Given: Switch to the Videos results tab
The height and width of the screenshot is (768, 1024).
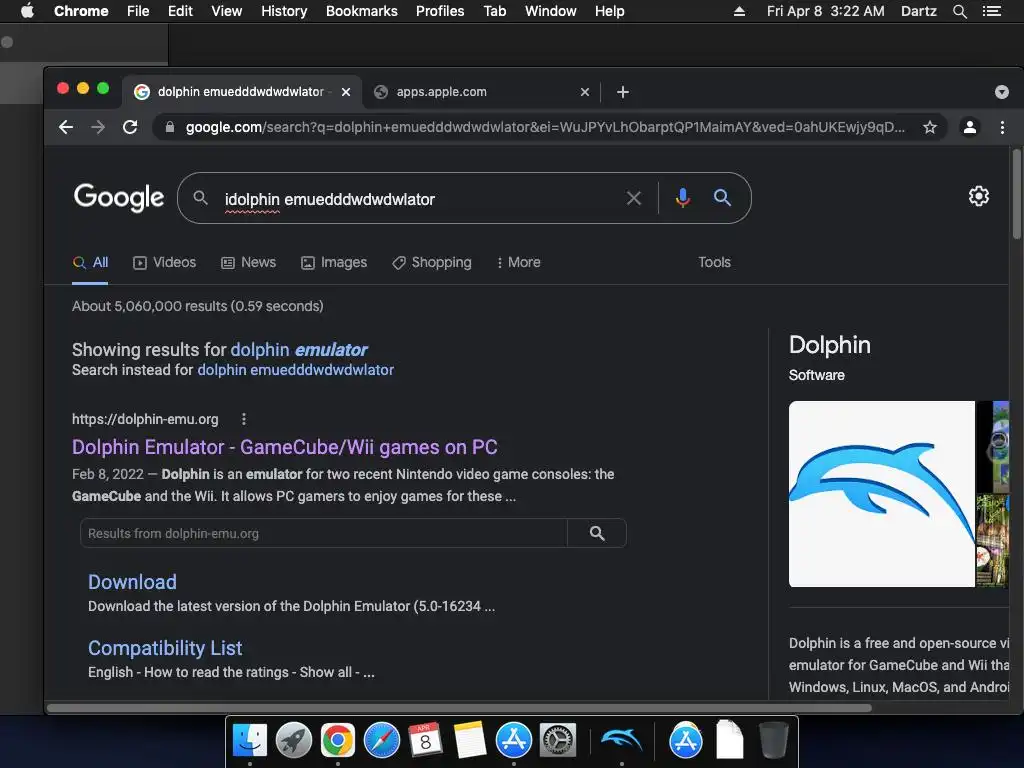Looking at the screenshot, I should click(165, 263).
